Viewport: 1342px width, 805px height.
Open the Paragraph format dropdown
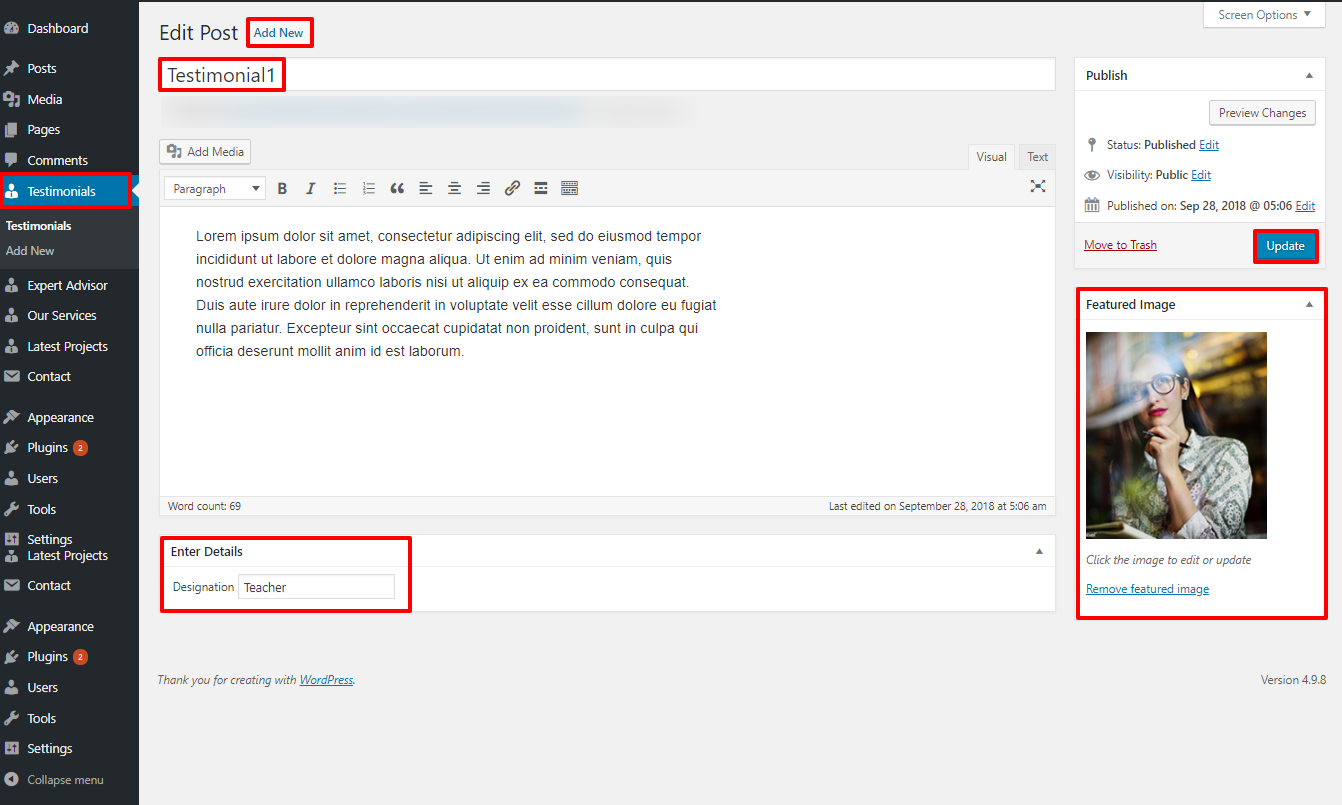pyautogui.click(x=215, y=188)
